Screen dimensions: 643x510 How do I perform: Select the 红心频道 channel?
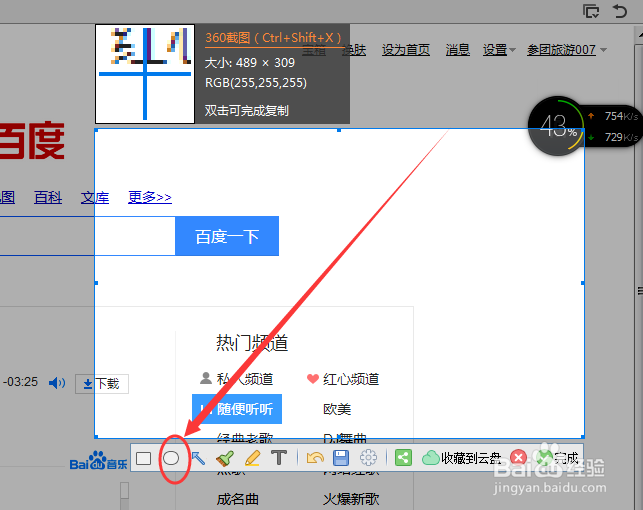point(343,379)
